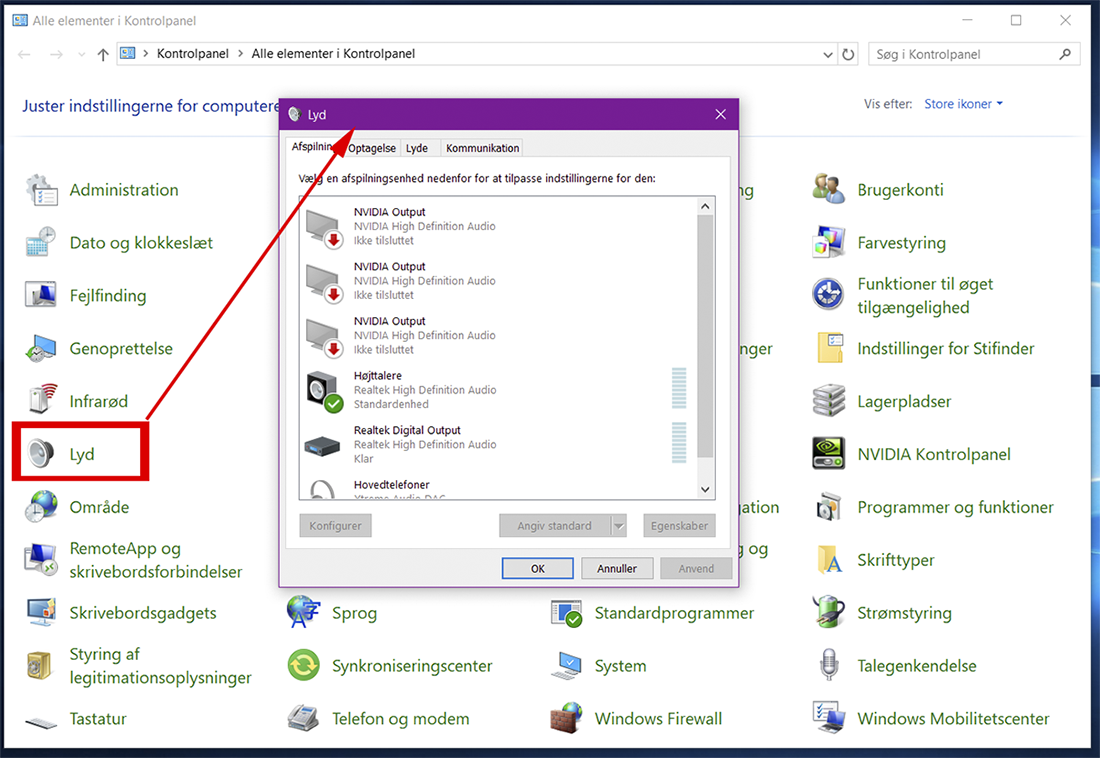1100x758 pixels.
Task: Click Alle elementer i Kontrolpanel breadcrumb
Action: coord(333,53)
